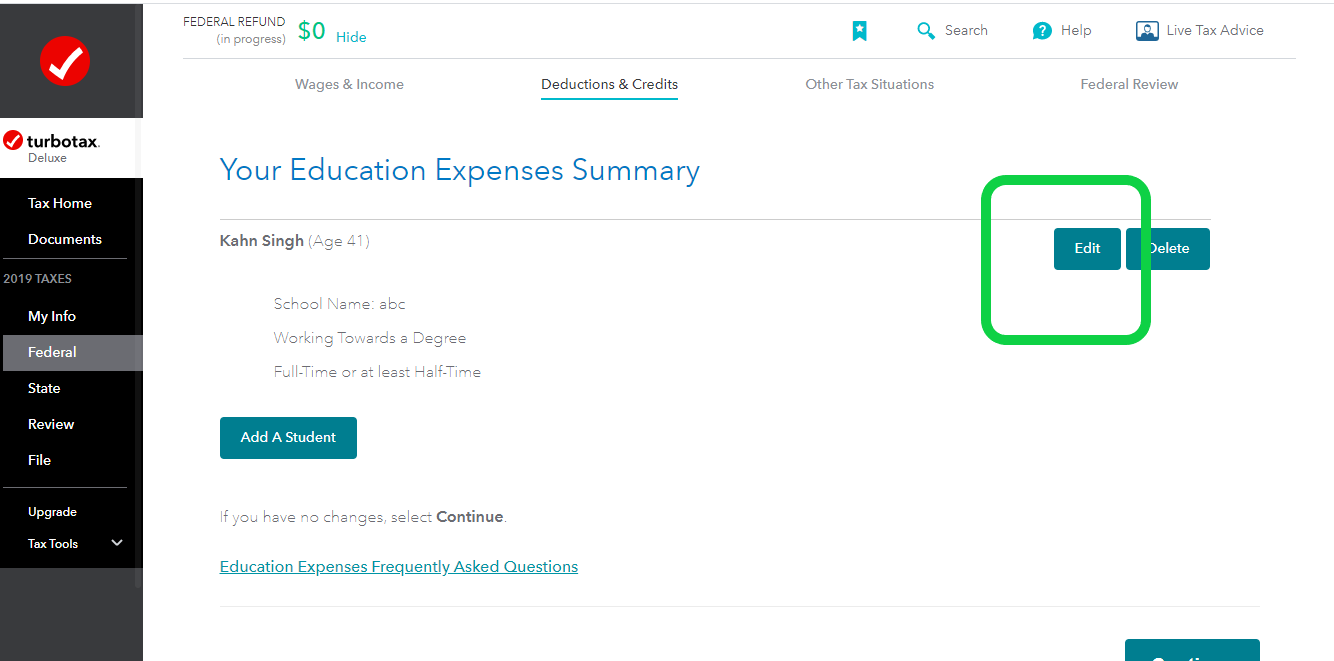Click Upgrade in the sidebar

(52, 512)
